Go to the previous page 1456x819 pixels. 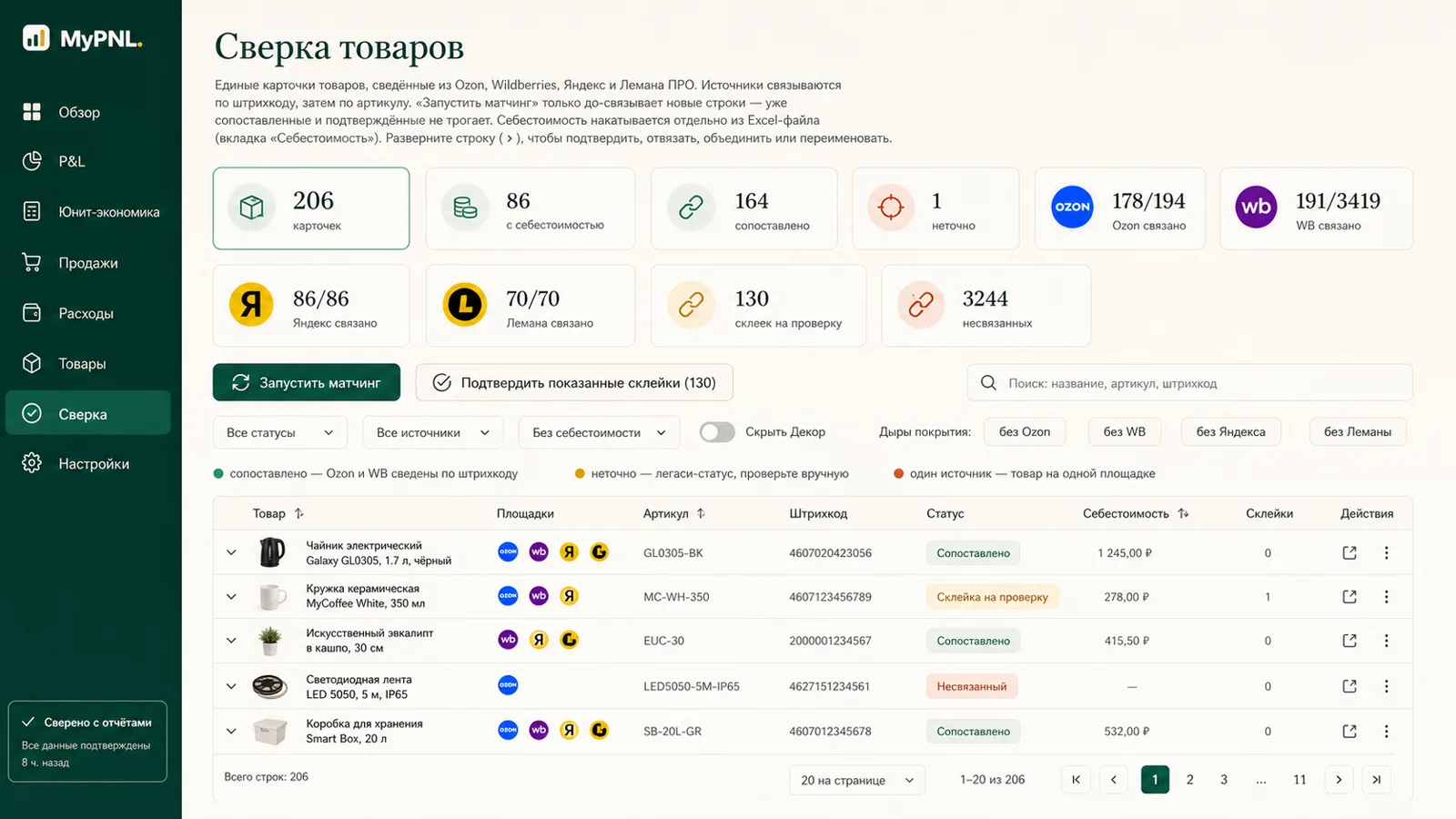1113,780
